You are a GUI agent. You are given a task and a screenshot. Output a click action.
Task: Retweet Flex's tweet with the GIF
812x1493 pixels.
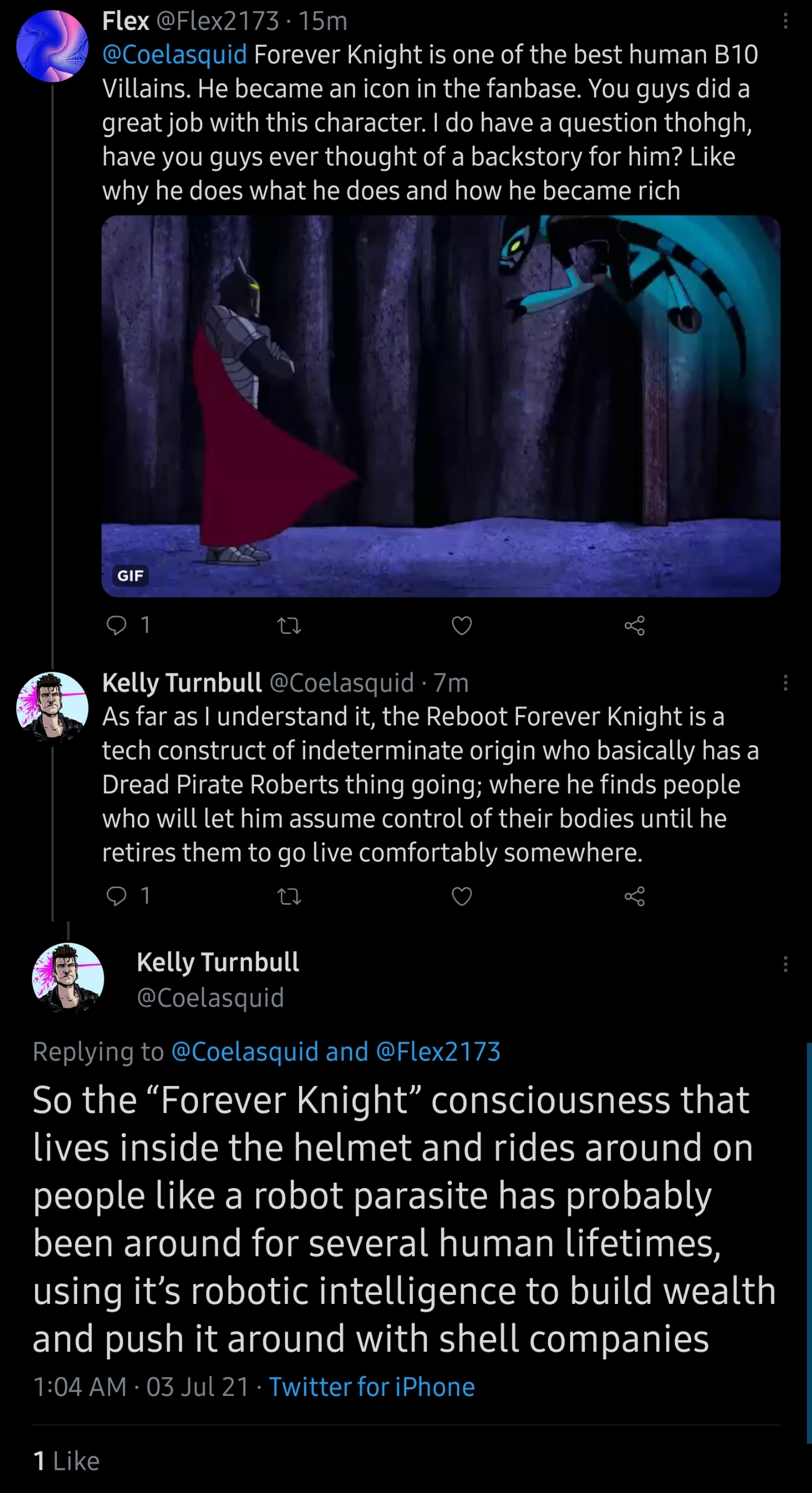click(x=289, y=625)
